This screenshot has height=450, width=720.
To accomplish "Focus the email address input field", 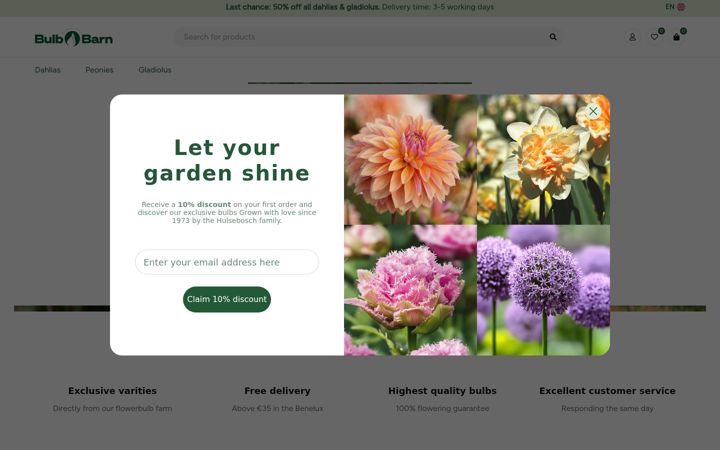I will click(x=227, y=262).
